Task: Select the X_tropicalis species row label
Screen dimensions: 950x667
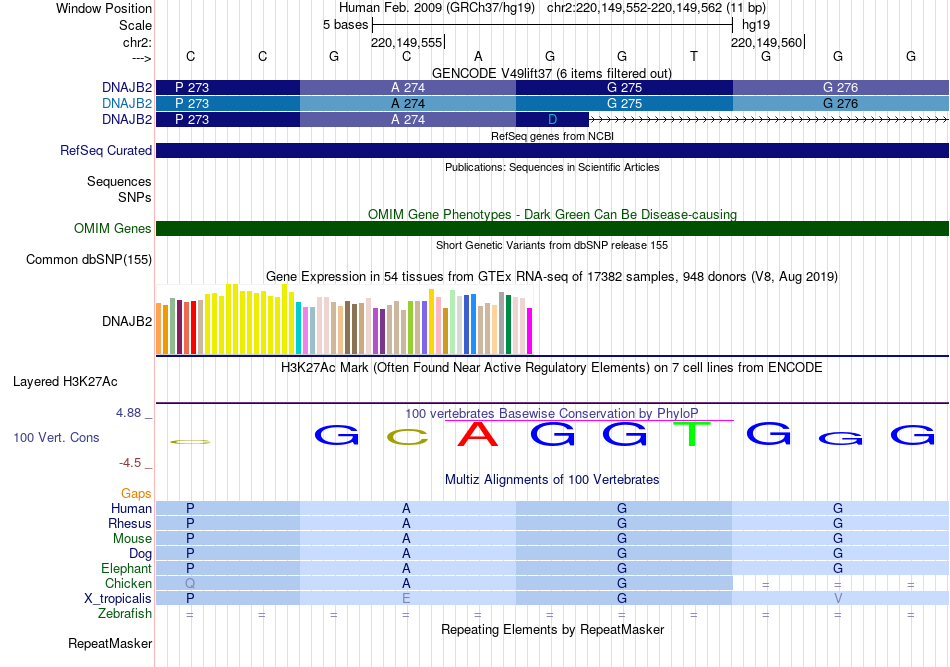Action: click(118, 599)
